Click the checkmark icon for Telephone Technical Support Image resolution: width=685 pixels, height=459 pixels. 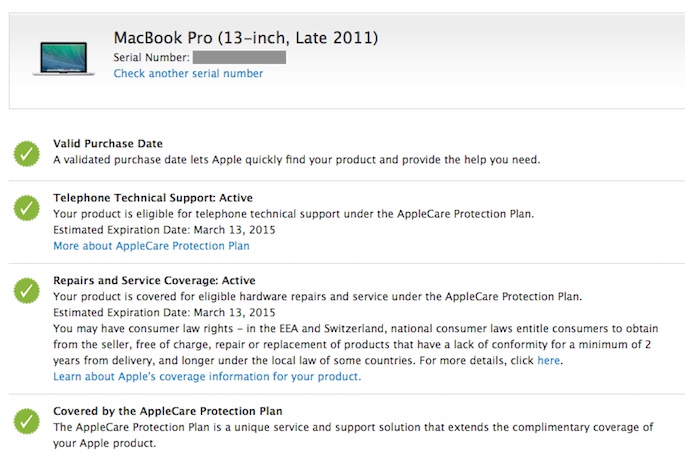click(27, 208)
